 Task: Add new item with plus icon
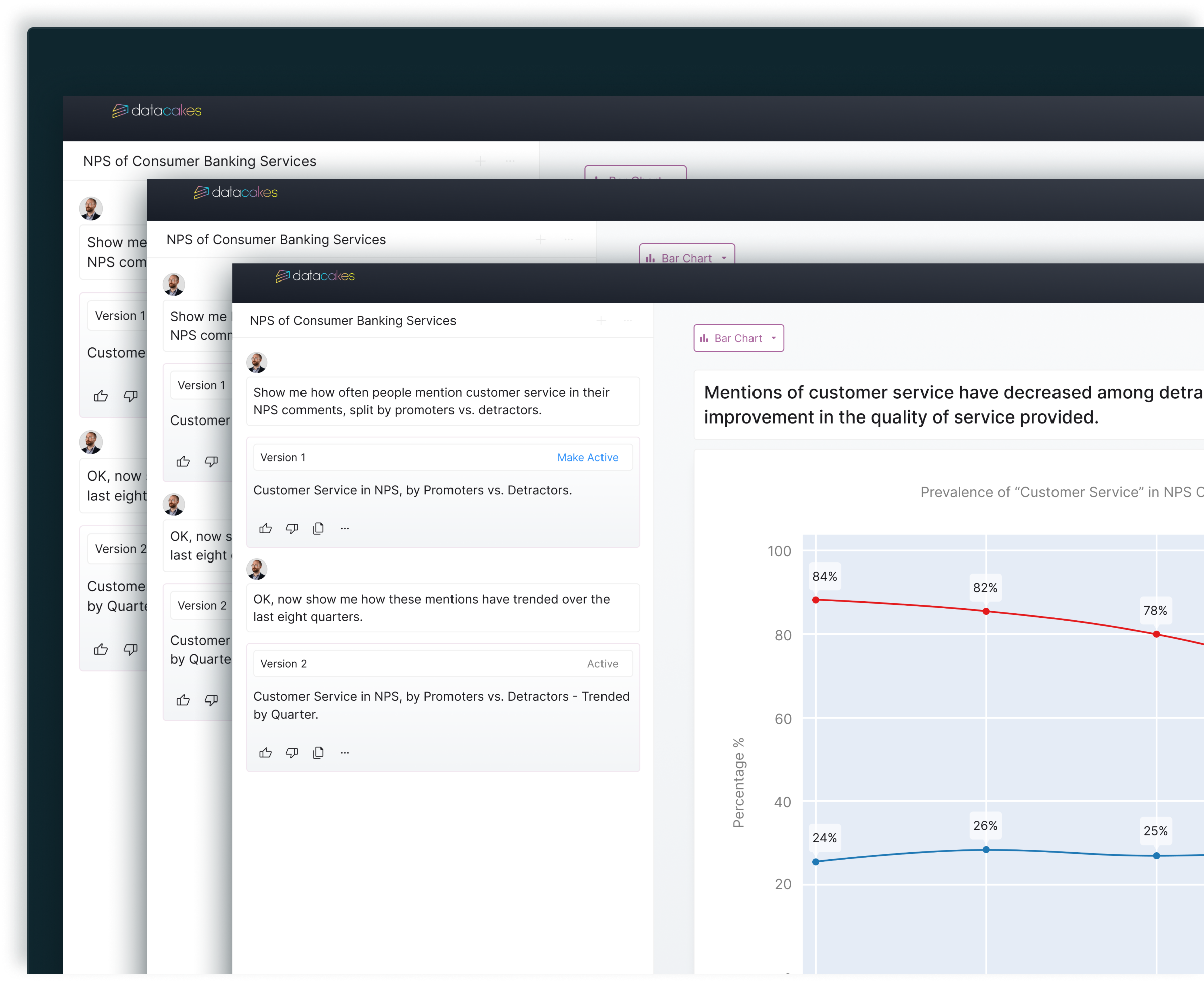pyautogui.click(x=601, y=321)
